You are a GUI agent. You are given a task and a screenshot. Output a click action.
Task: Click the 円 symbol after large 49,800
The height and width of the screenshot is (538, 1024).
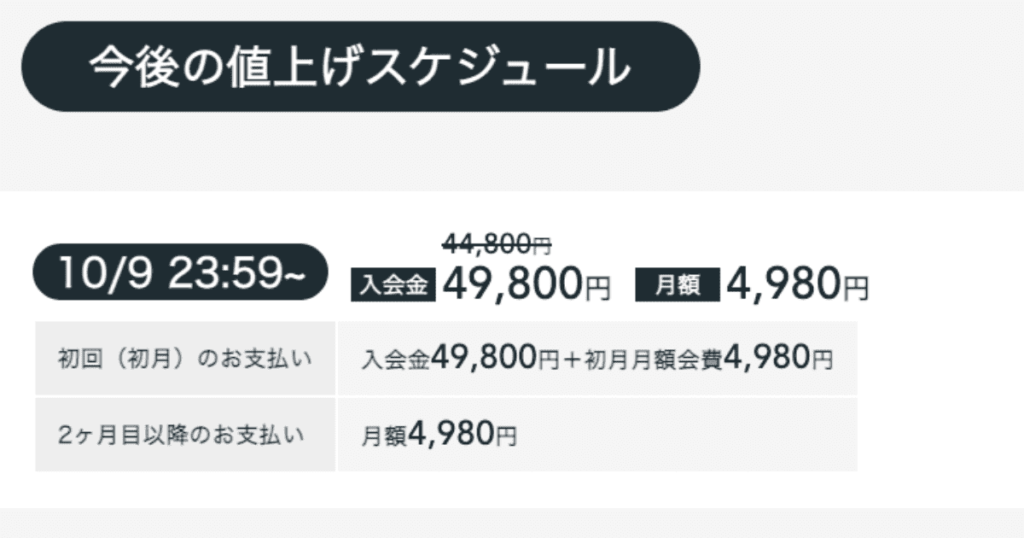click(x=598, y=289)
